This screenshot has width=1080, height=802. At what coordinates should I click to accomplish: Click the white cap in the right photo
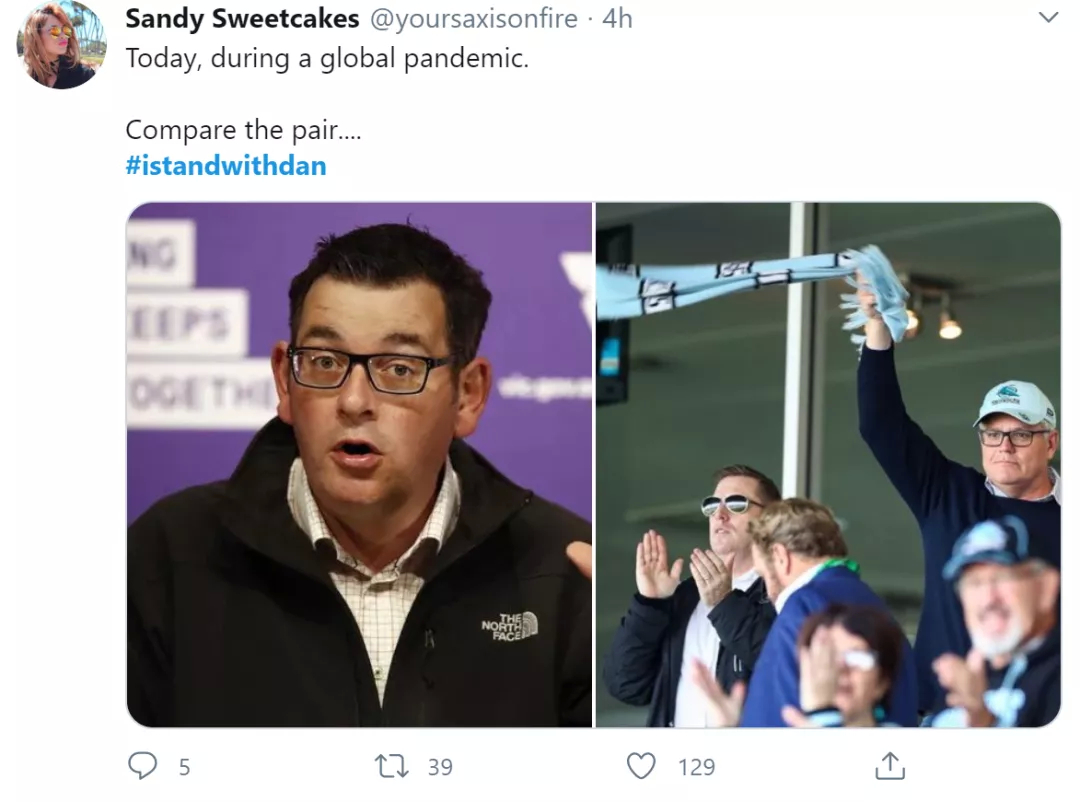[x=1016, y=404]
